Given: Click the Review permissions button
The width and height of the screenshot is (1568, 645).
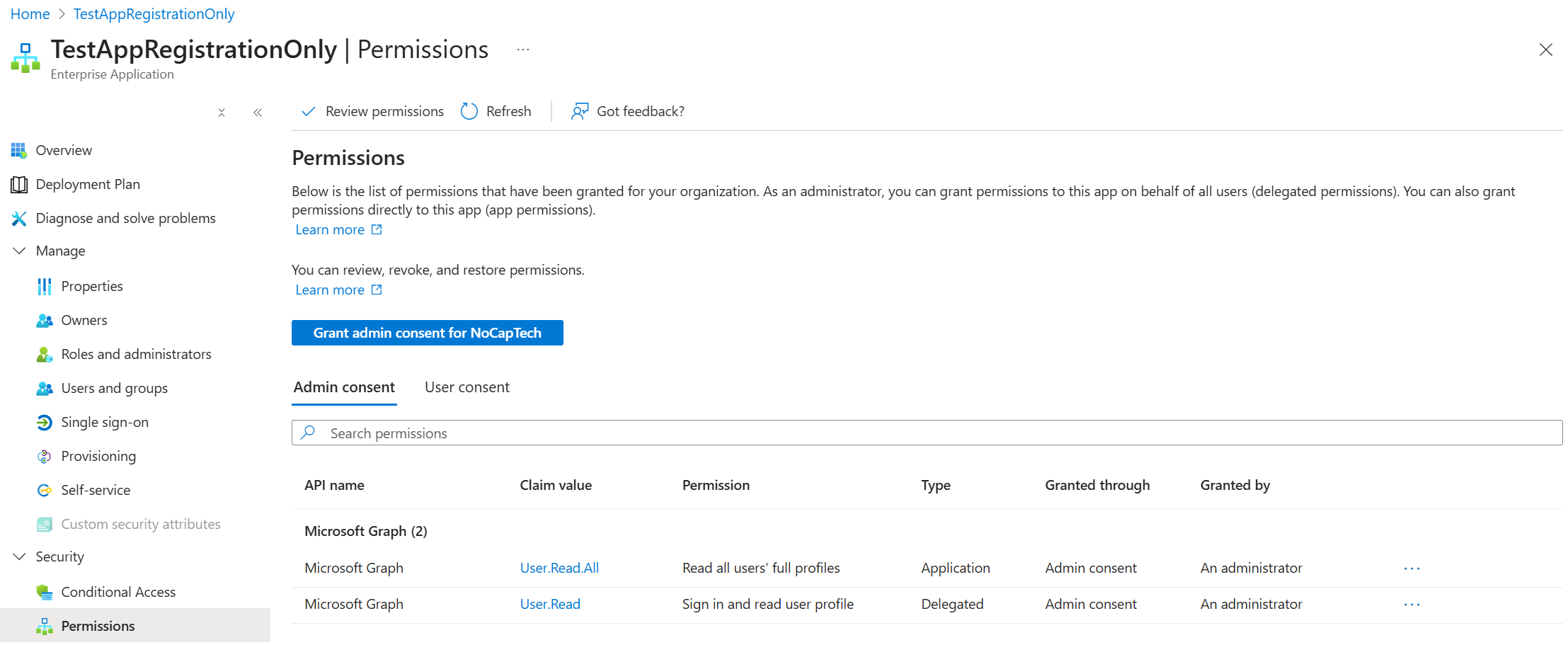Looking at the screenshot, I should (372, 111).
